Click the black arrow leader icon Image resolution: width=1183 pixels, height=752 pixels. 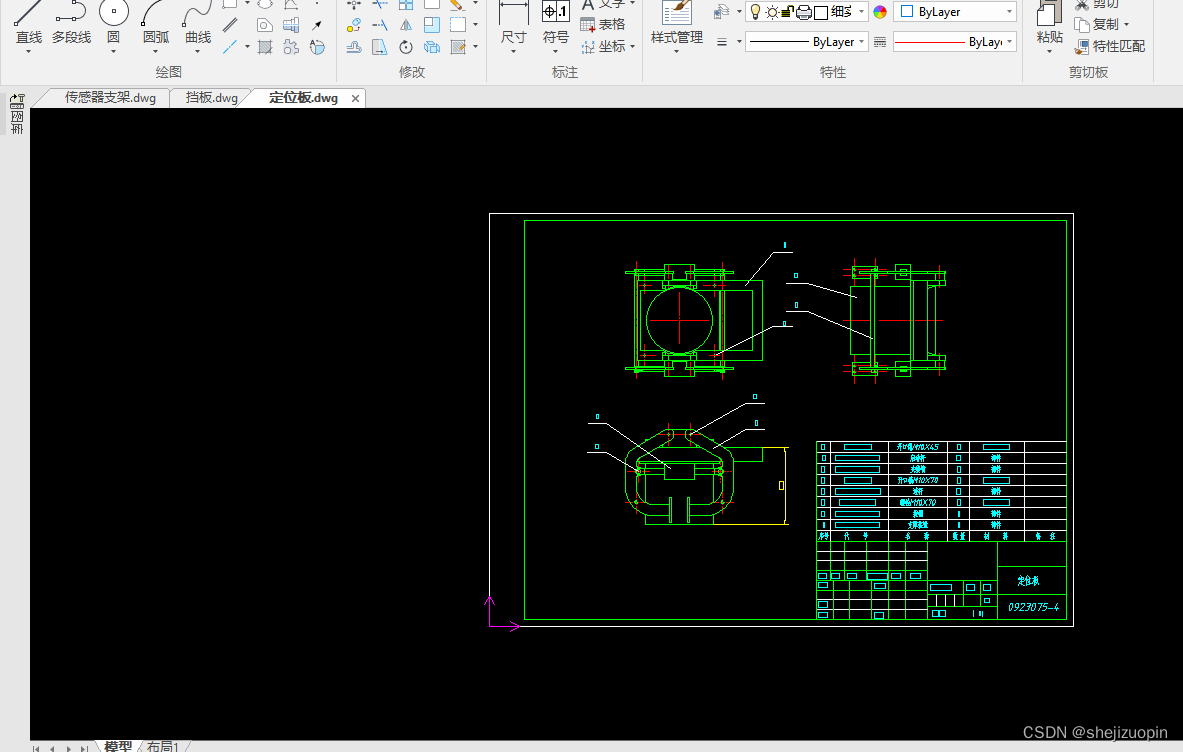pos(317,26)
